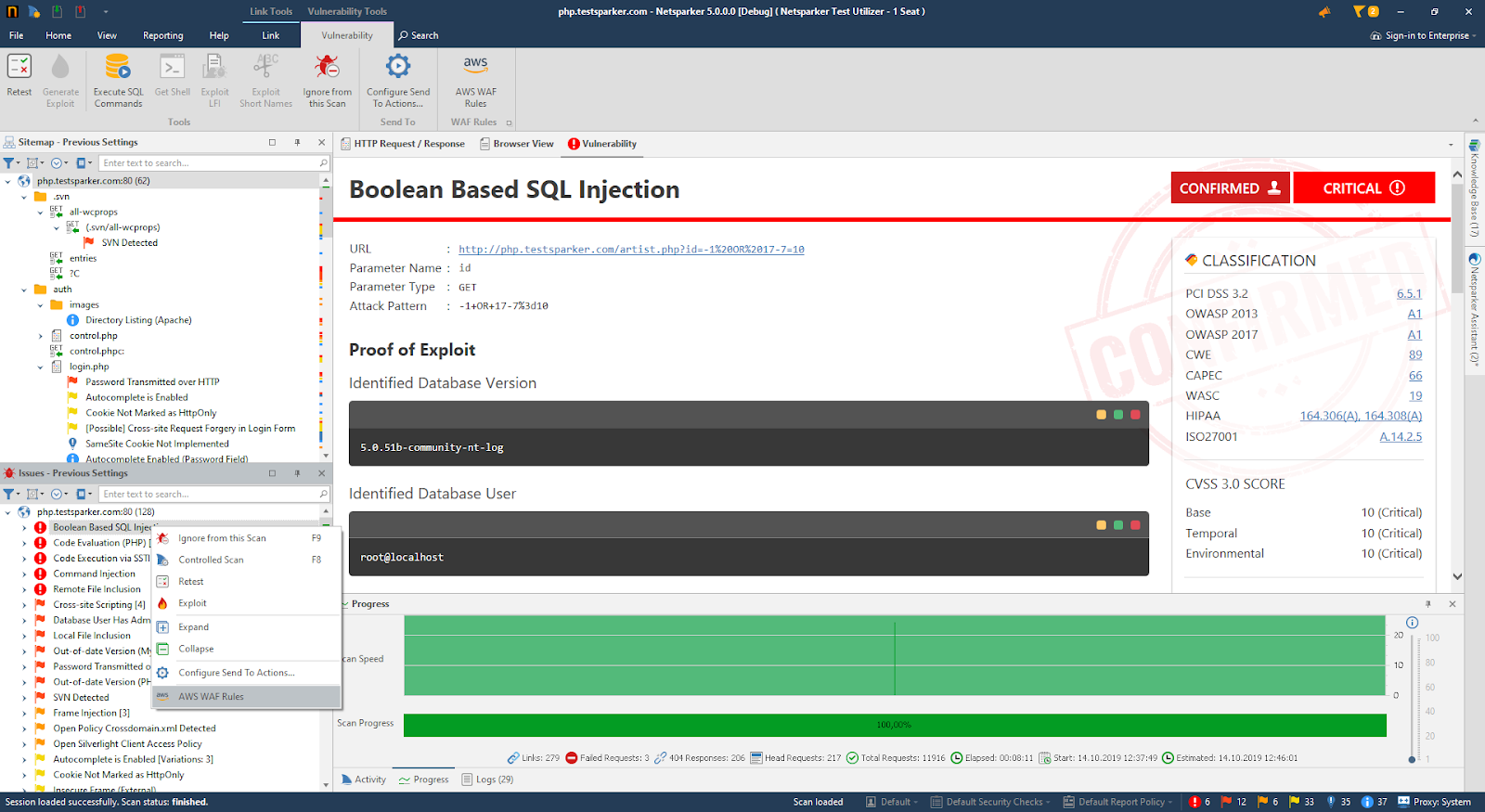Click Execute SQL Commands icon
The height and width of the screenshot is (812, 1485).
point(118,68)
